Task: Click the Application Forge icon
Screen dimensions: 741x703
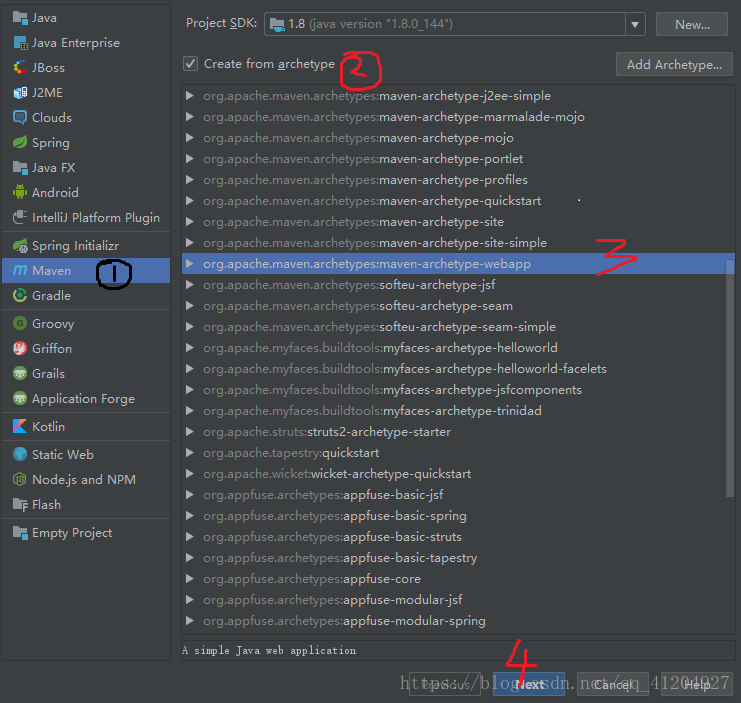Action: tap(20, 399)
